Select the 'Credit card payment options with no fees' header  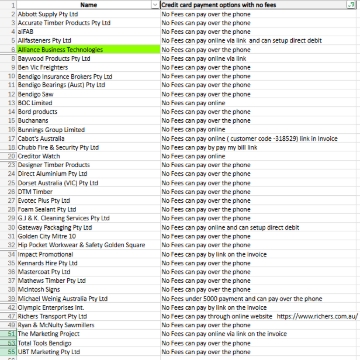258,5
